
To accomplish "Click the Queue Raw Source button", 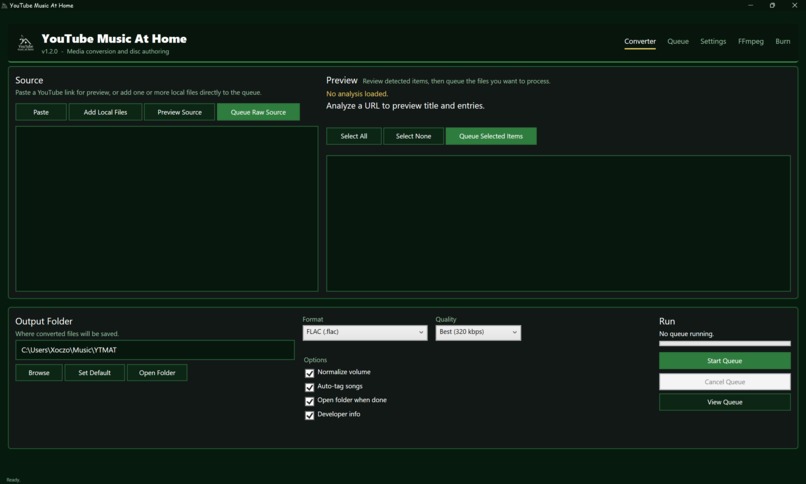I will pyautogui.click(x=258, y=112).
